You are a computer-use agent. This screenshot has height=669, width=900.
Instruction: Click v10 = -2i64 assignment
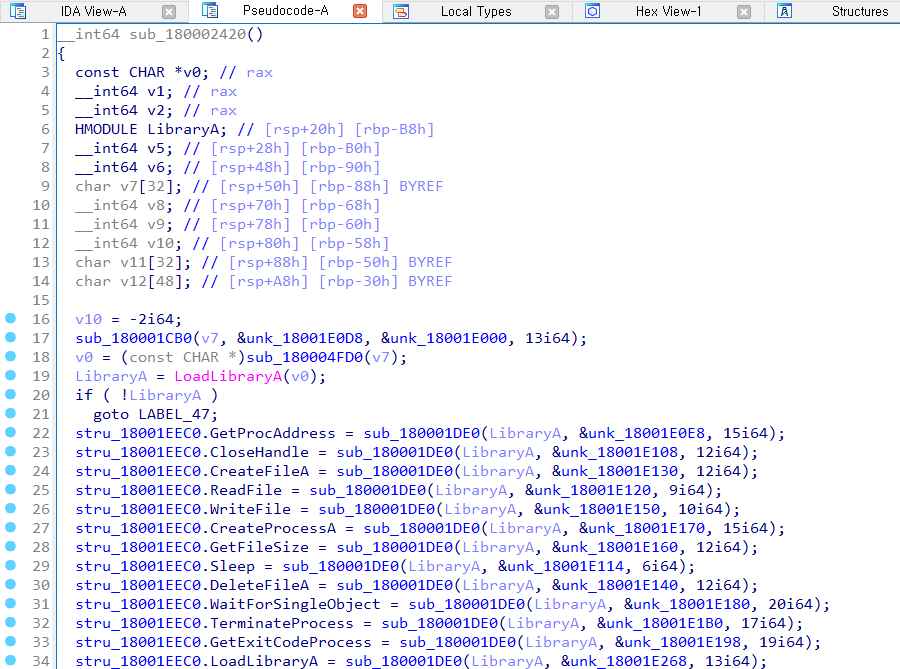129,320
